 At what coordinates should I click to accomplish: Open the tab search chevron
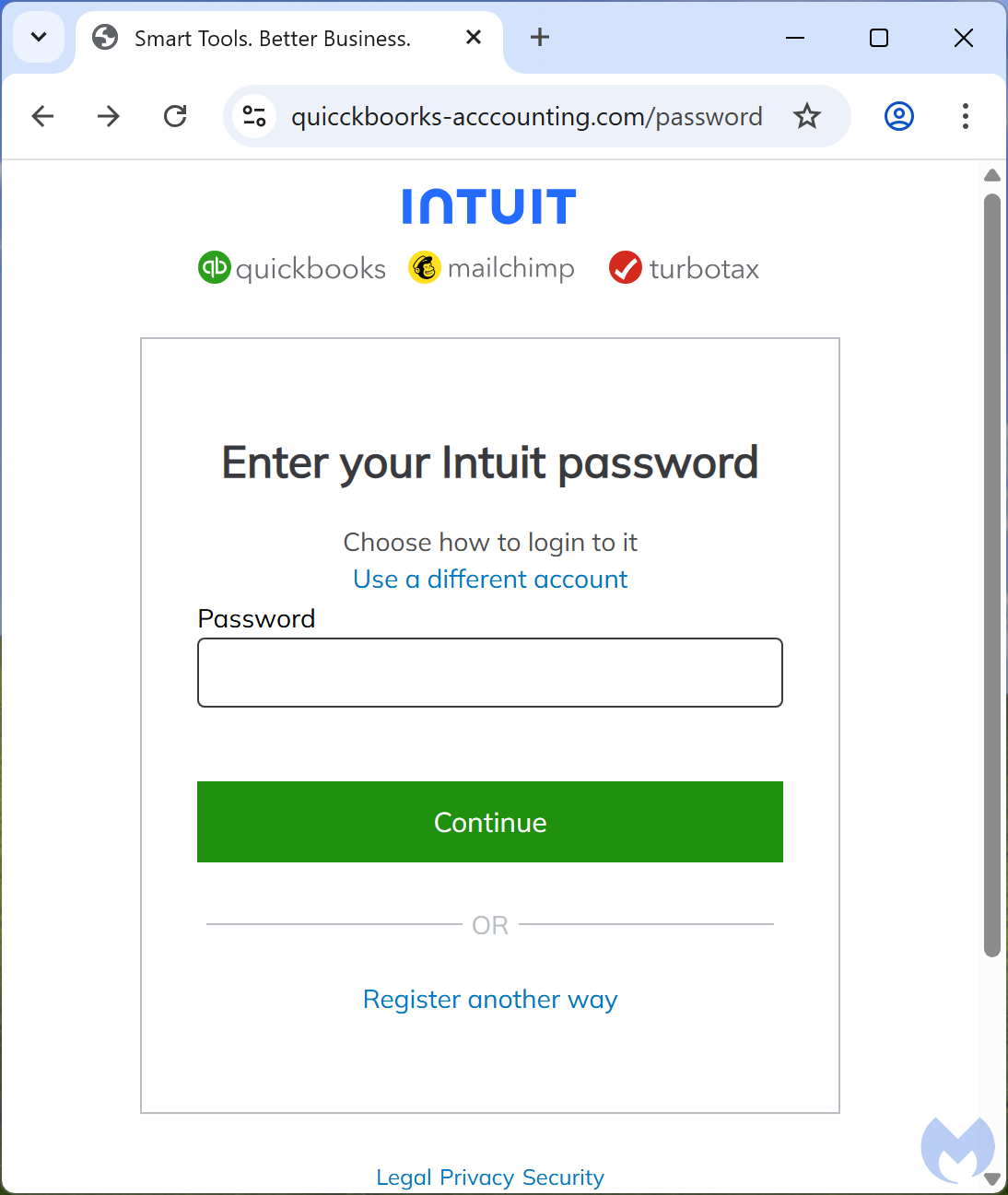39,38
